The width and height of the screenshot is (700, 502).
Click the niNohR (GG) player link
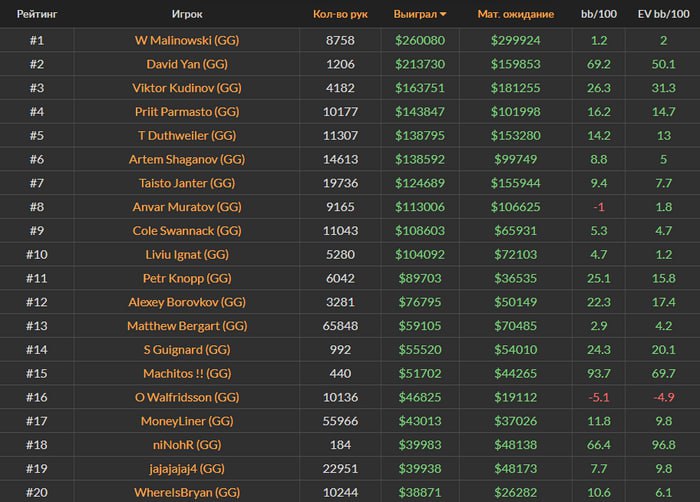pos(187,445)
